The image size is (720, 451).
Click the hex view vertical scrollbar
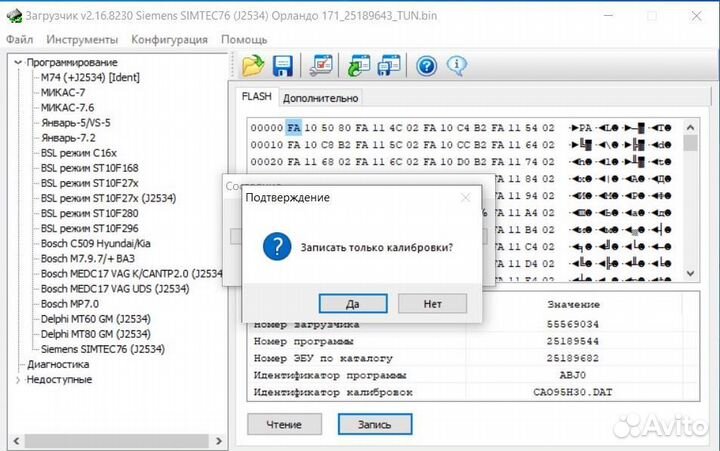click(690, 200)
